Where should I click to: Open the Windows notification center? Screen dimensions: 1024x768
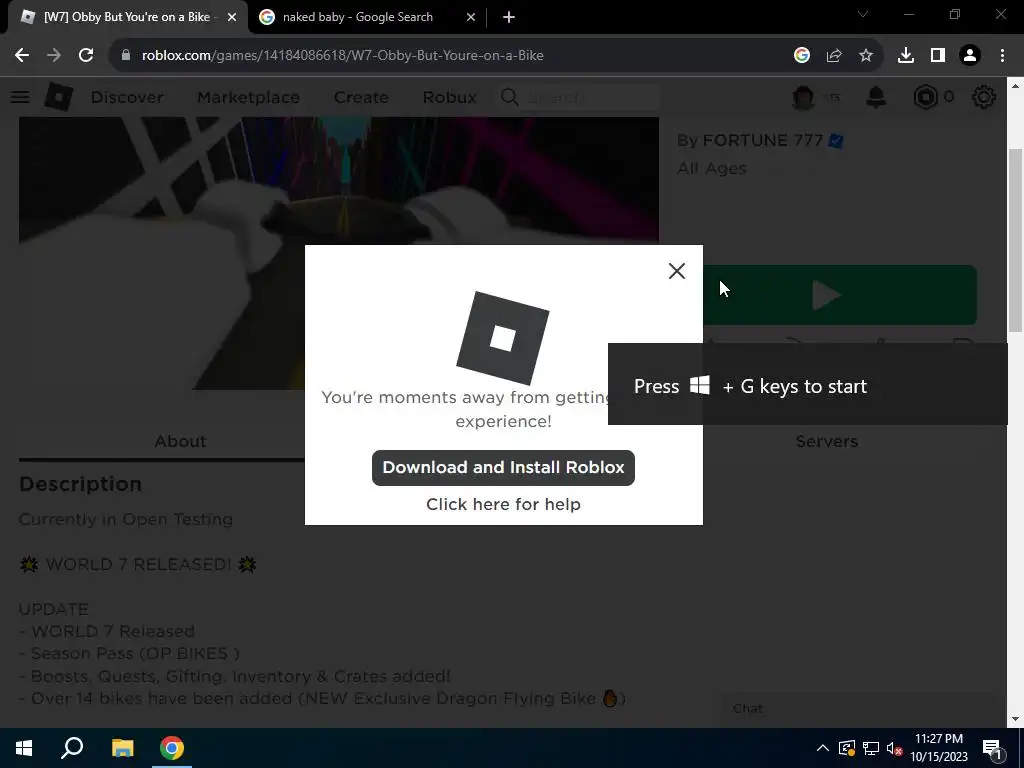pyautogui.click(x=992, y=749)
